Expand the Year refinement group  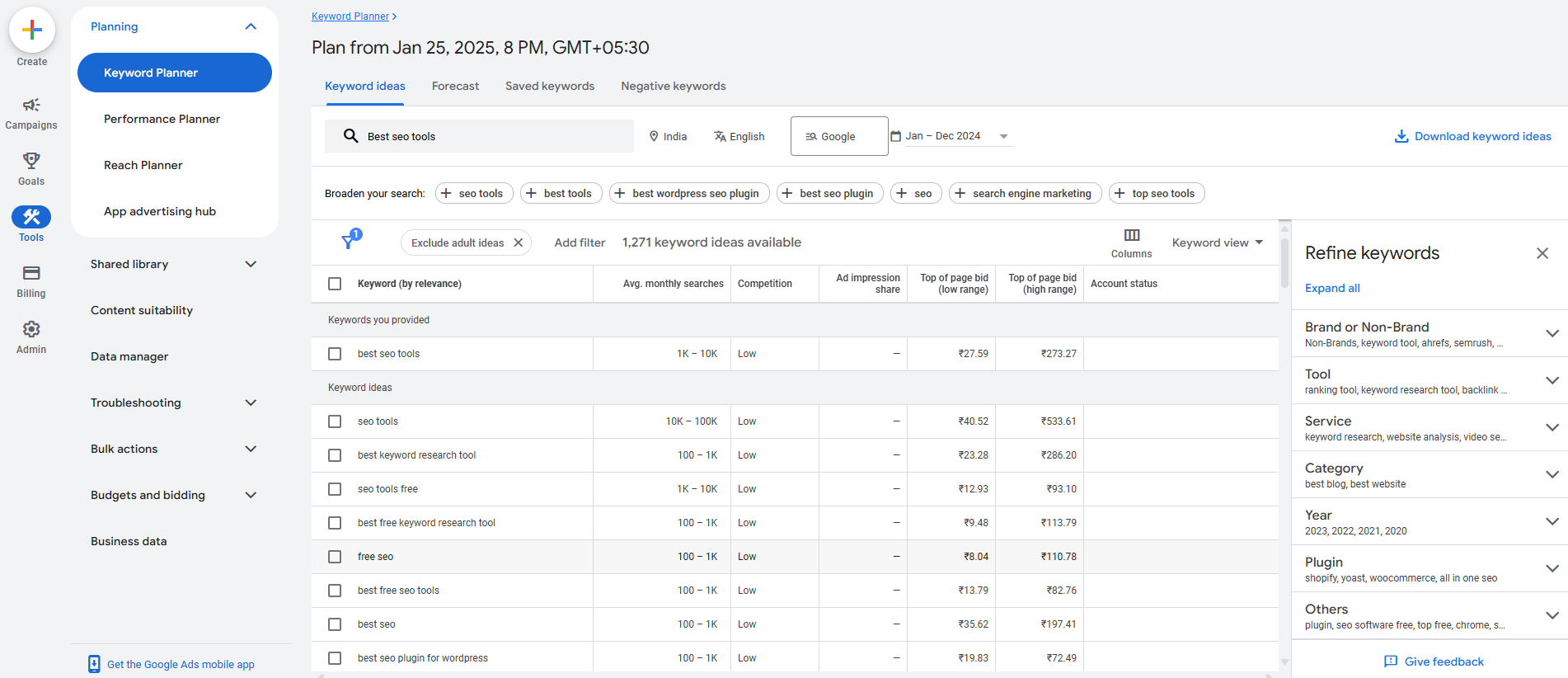pos(1552,521)
